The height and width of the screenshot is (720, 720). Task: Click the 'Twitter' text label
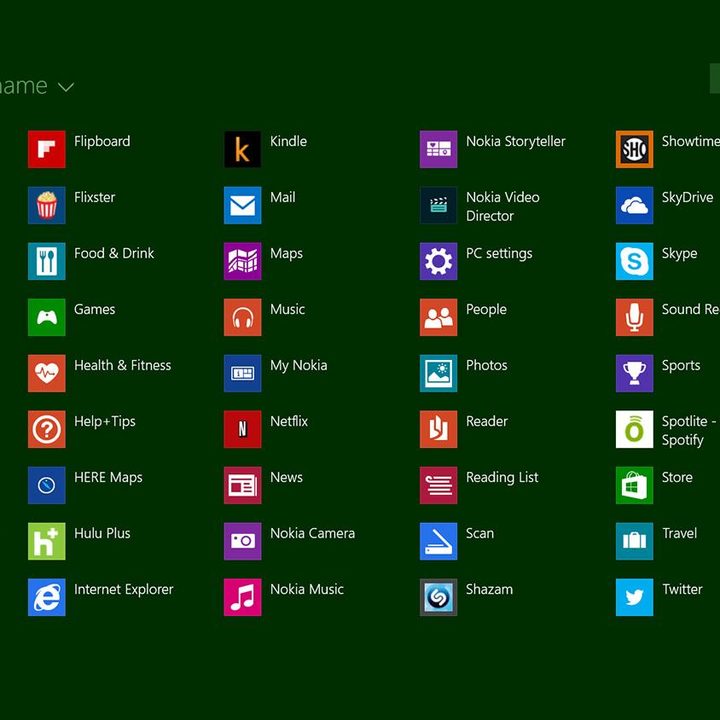pos(682,590)
